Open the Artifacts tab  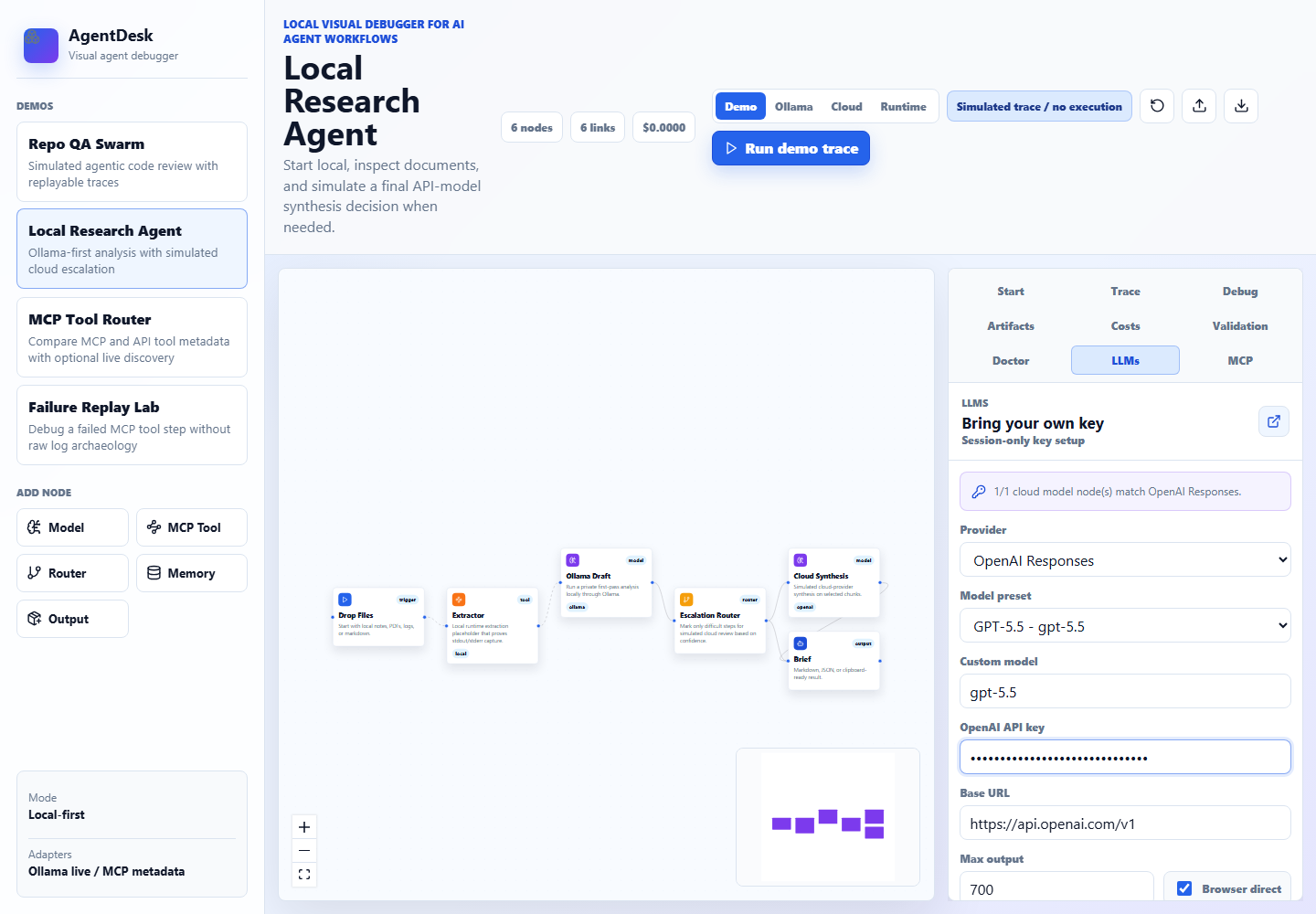(x=1011, y=326)
